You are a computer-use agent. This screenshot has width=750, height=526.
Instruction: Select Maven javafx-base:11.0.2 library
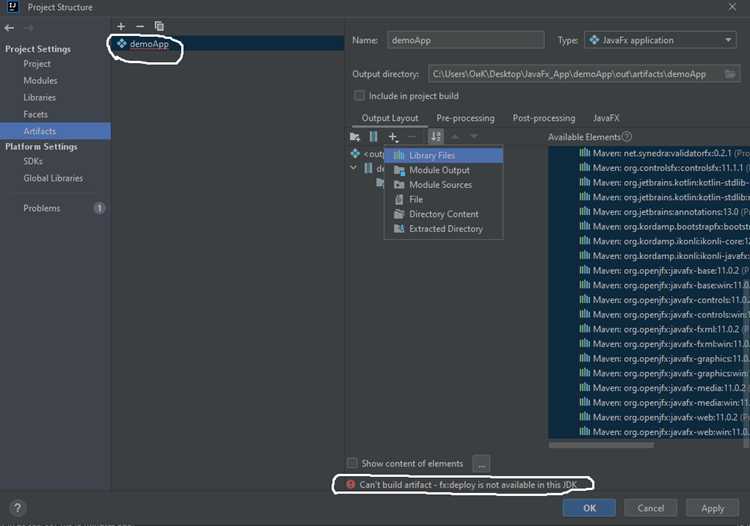(x=664, y=271)
